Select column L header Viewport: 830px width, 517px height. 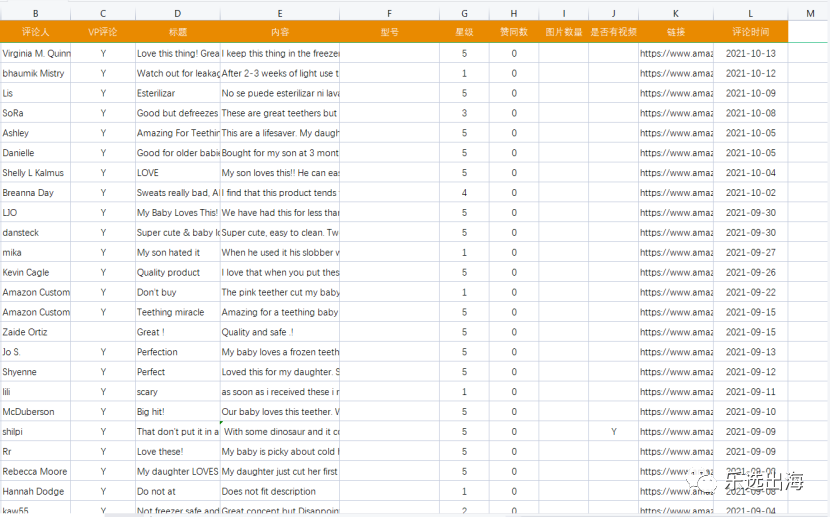750,13
